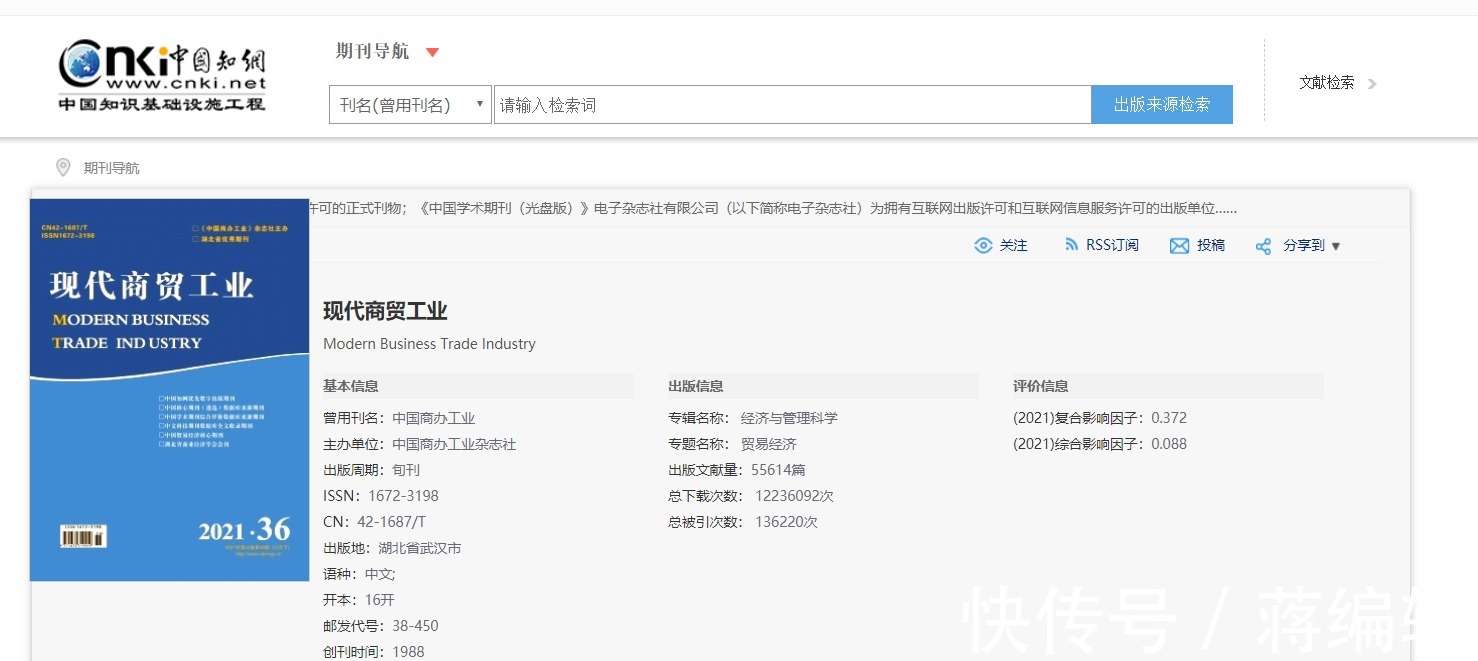Click the Modern Business Trade Industry subtitle
The height and width of the screenshot is (661, 1478).
coord(429,344)
